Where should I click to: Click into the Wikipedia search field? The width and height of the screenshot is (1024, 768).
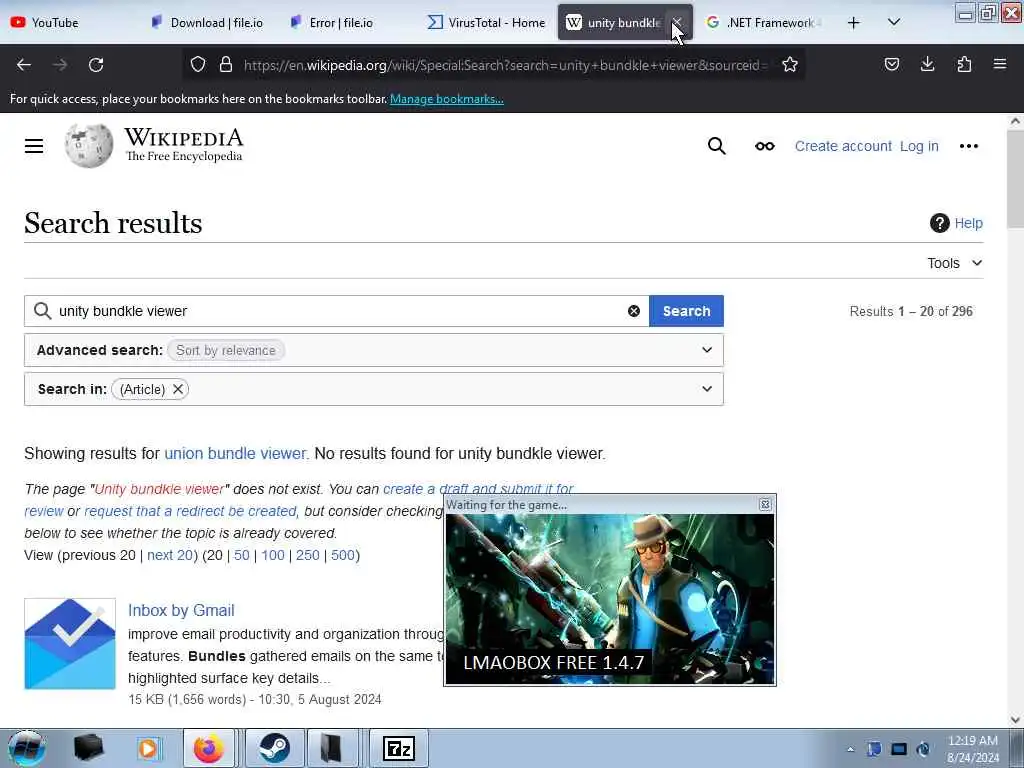point(336,311)
